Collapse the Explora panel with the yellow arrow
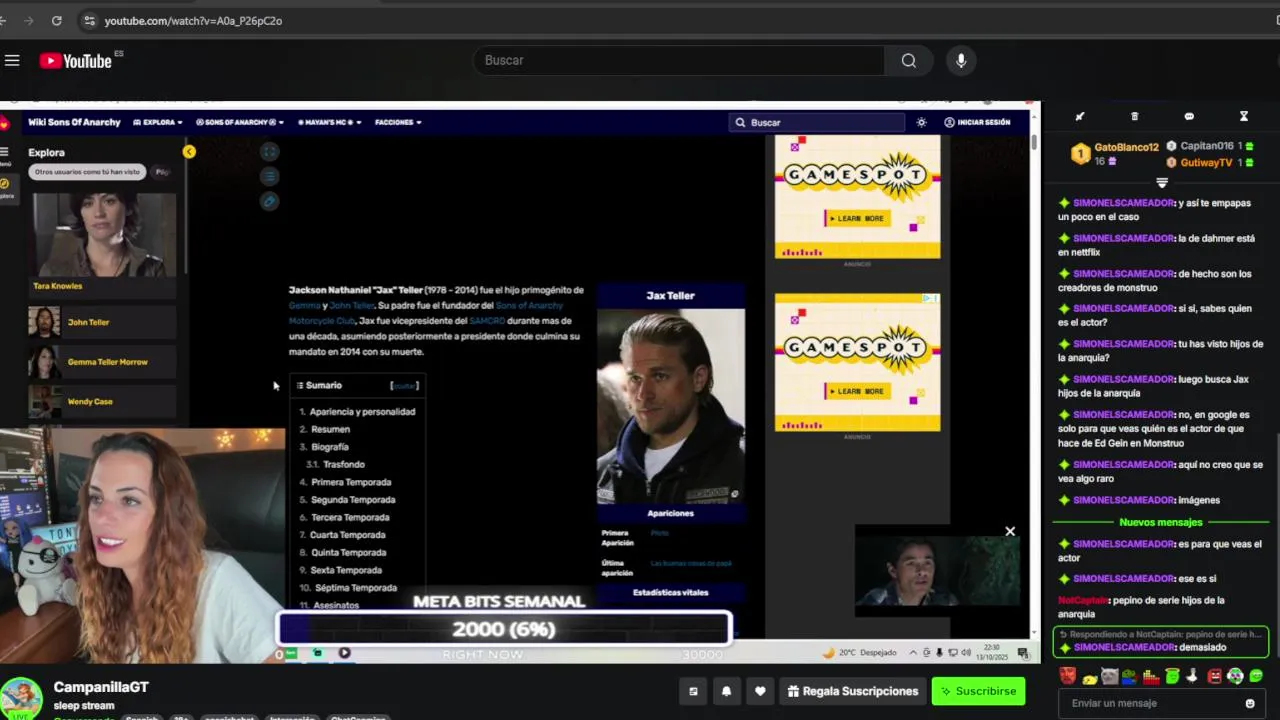Image resolution: width=1280 pixels, height=720 pixels. [189, 152]
